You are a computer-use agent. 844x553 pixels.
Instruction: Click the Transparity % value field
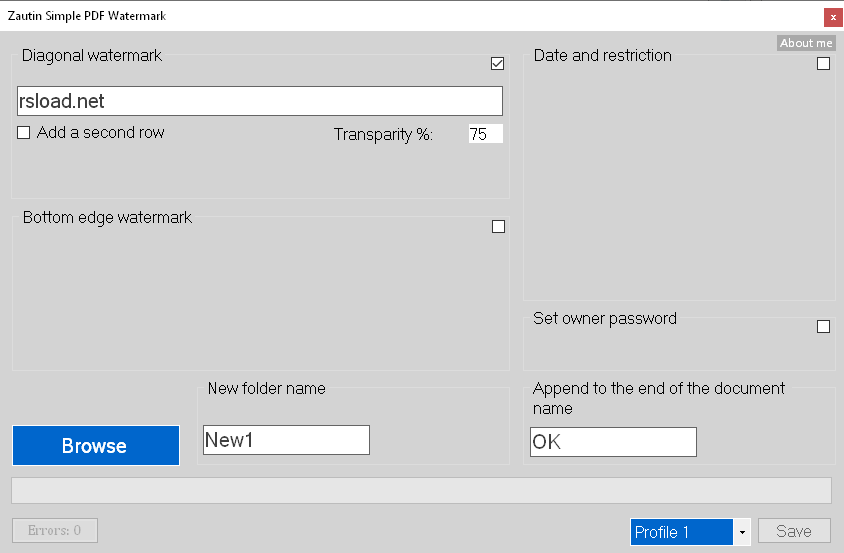point(485,134)
